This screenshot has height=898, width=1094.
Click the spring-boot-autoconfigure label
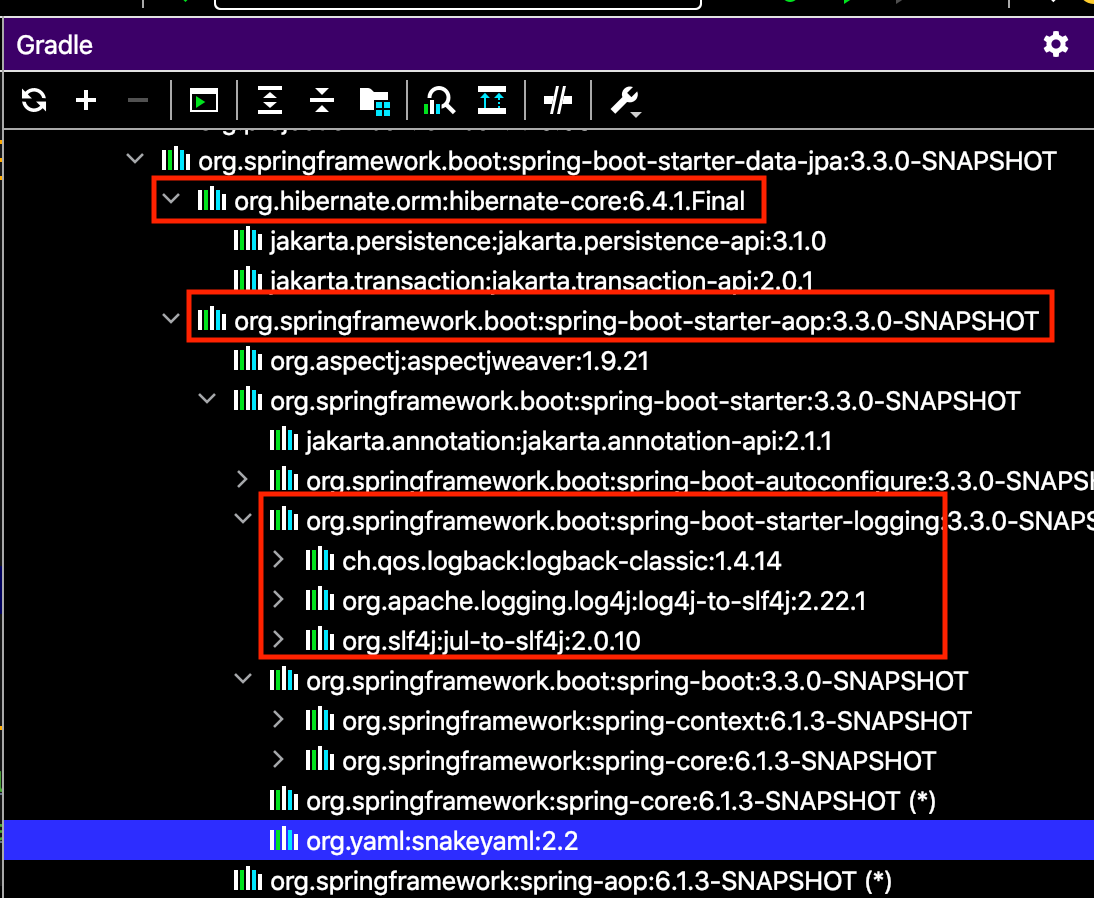tap(700, 481)
